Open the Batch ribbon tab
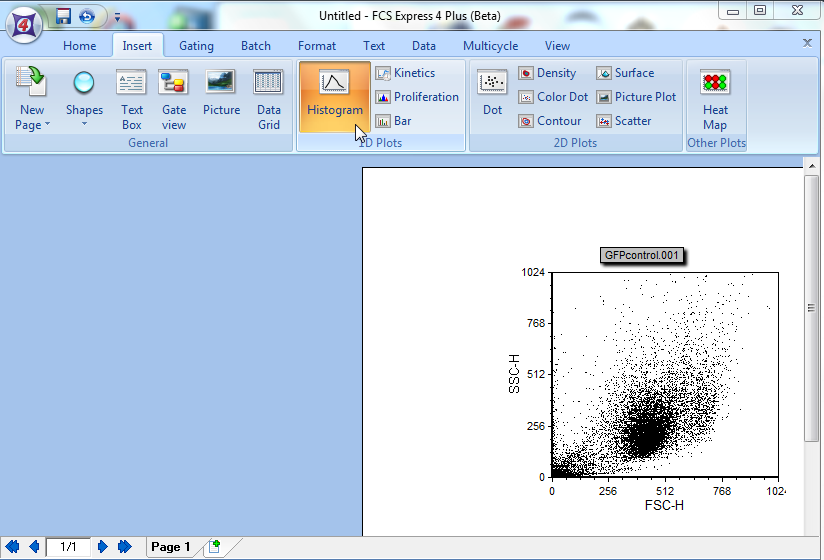824x560 pixels. pyautogui.click(x=255, y=46)
